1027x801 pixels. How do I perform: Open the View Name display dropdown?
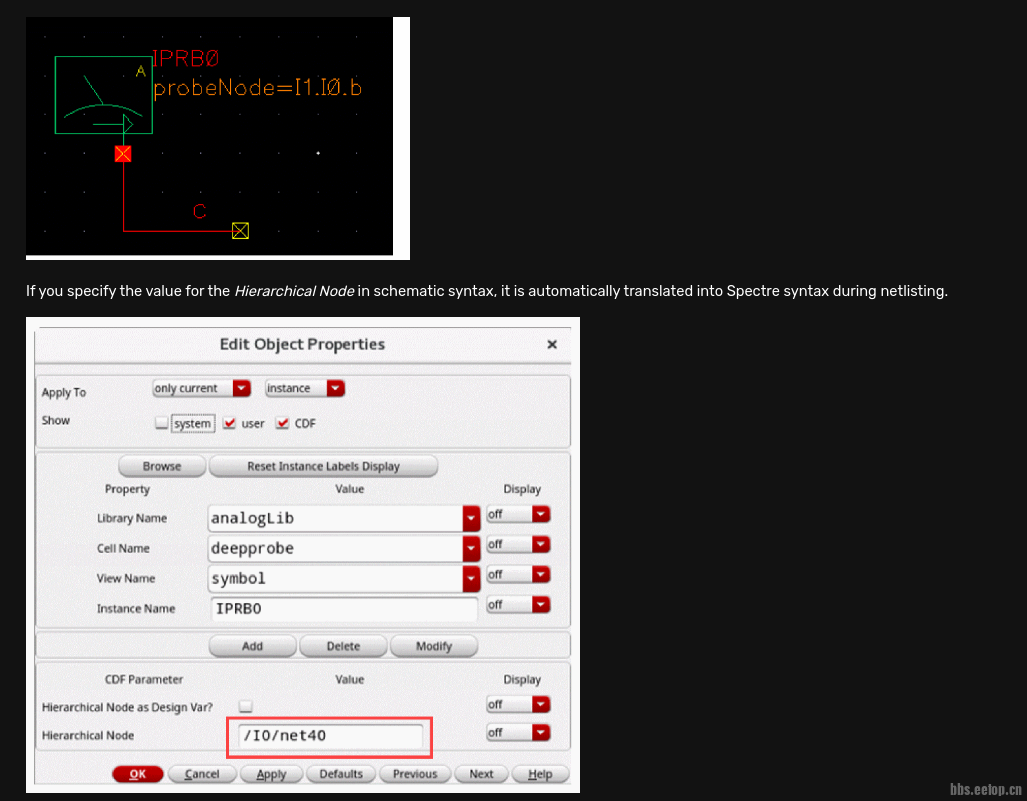[x=518, y=574]
